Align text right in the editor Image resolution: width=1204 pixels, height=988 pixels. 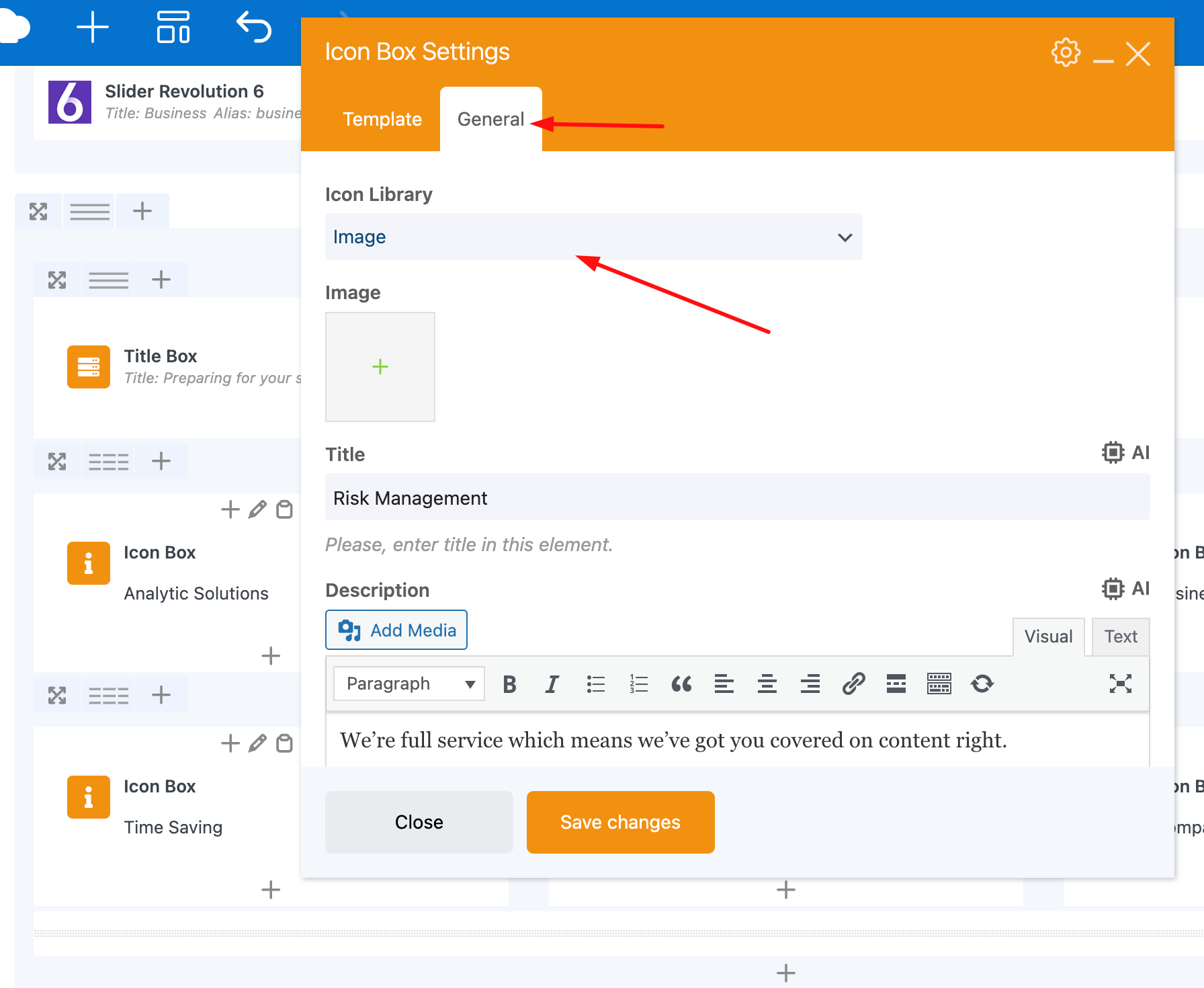[810, 684]
